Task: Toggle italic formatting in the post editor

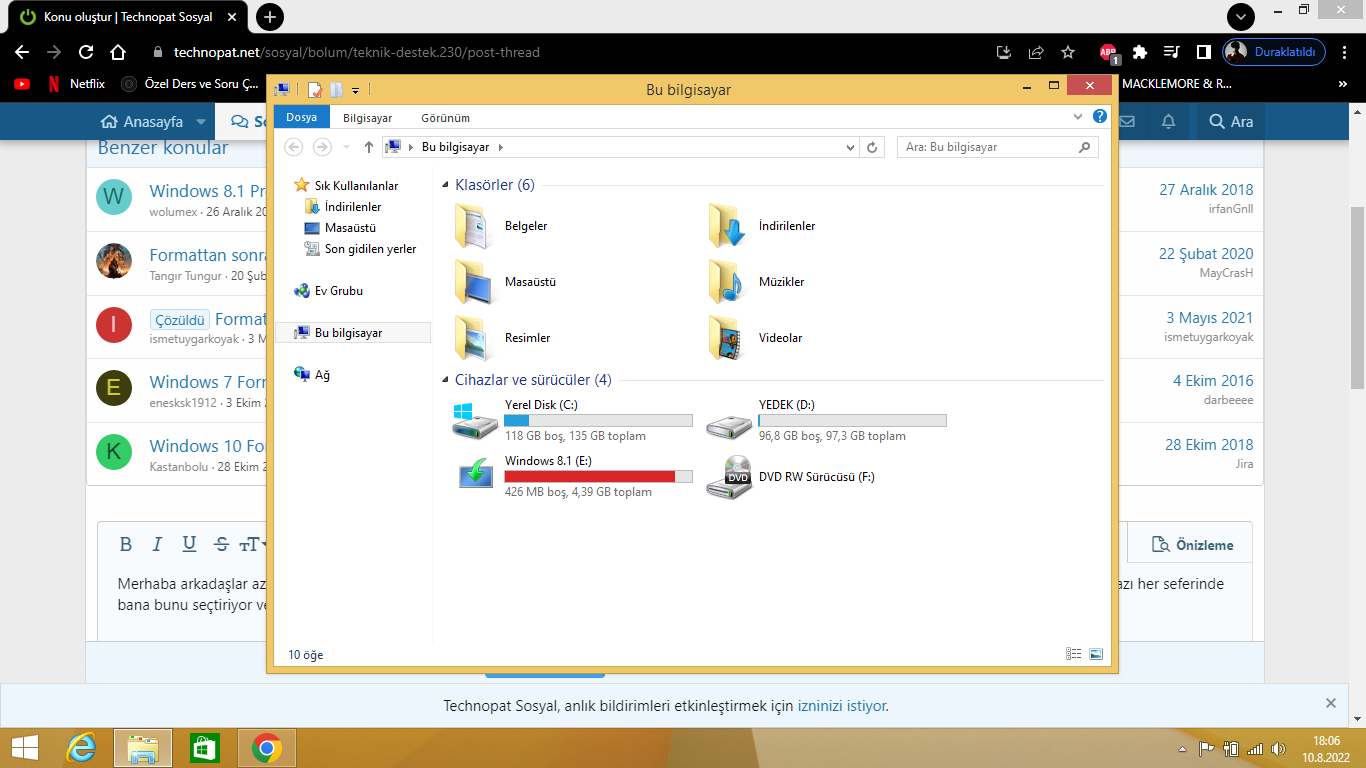Action: [x=157, y=544]
